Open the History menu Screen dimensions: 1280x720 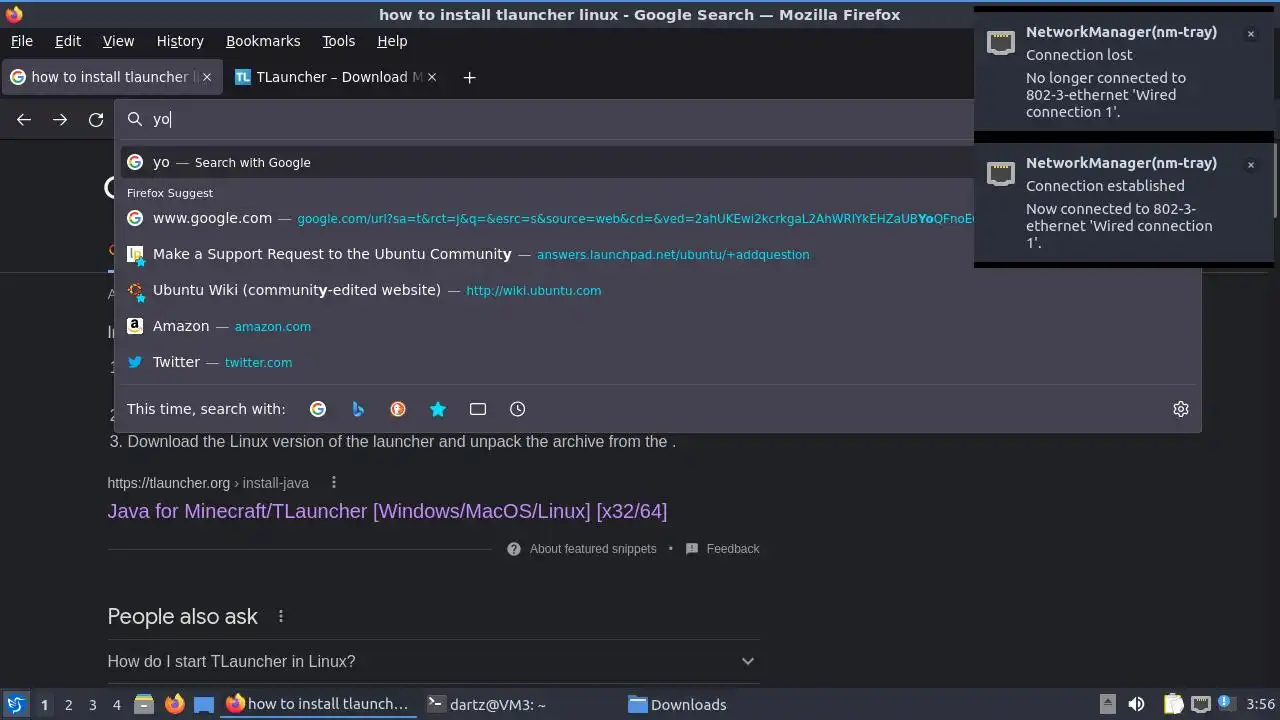[x=180, y=41]
